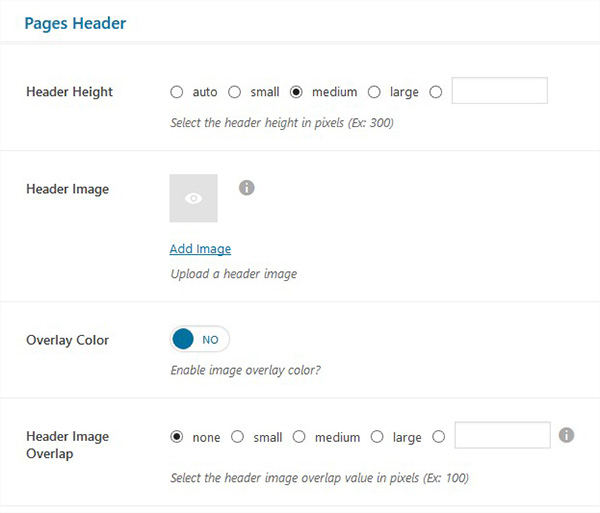Select none for Header Image Overlap

[176, 437]
